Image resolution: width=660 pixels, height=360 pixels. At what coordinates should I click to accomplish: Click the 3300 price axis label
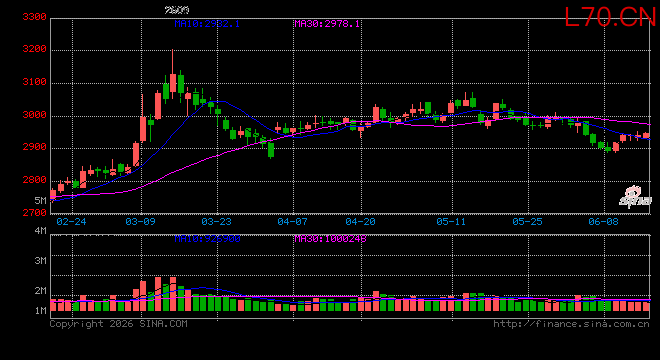(x=34, y=17)
